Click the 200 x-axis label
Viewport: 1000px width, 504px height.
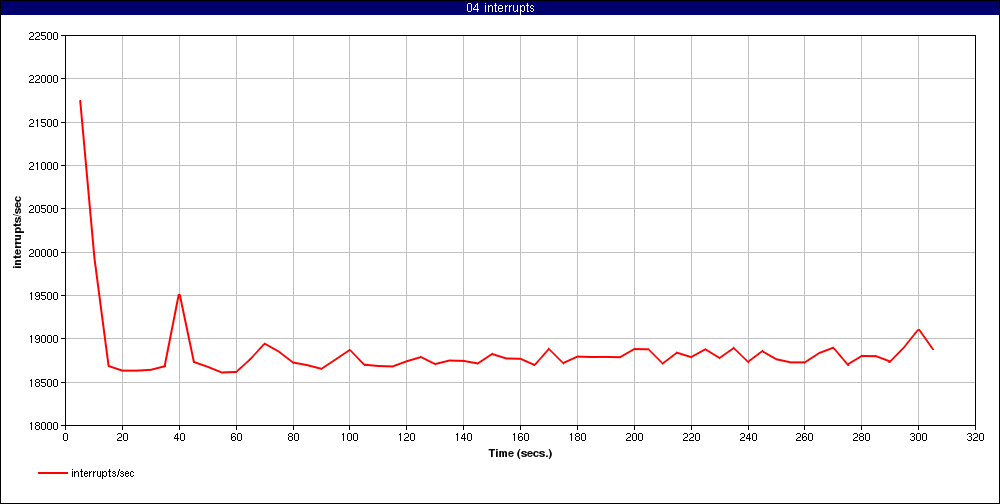[x=634, y=438]
